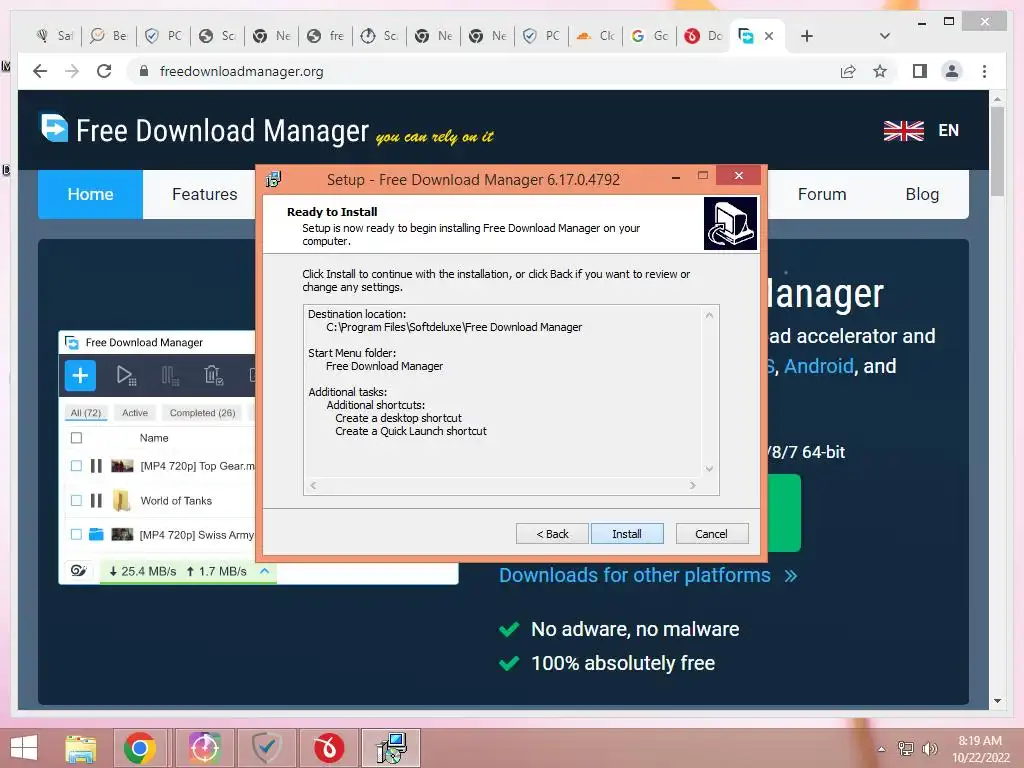Open the Features tab on the website

tap(204, 194)
